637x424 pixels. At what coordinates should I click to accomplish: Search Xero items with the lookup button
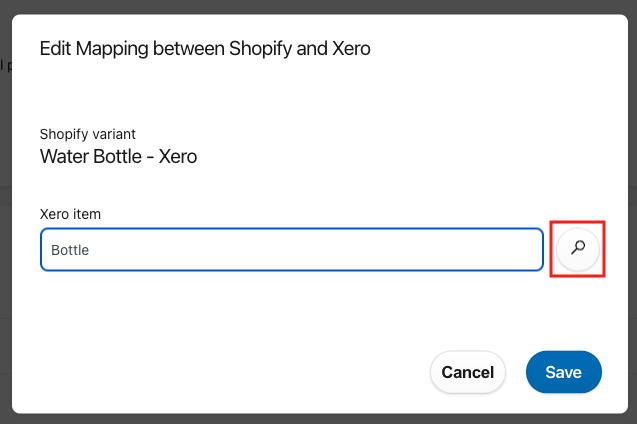pos(577,249)
